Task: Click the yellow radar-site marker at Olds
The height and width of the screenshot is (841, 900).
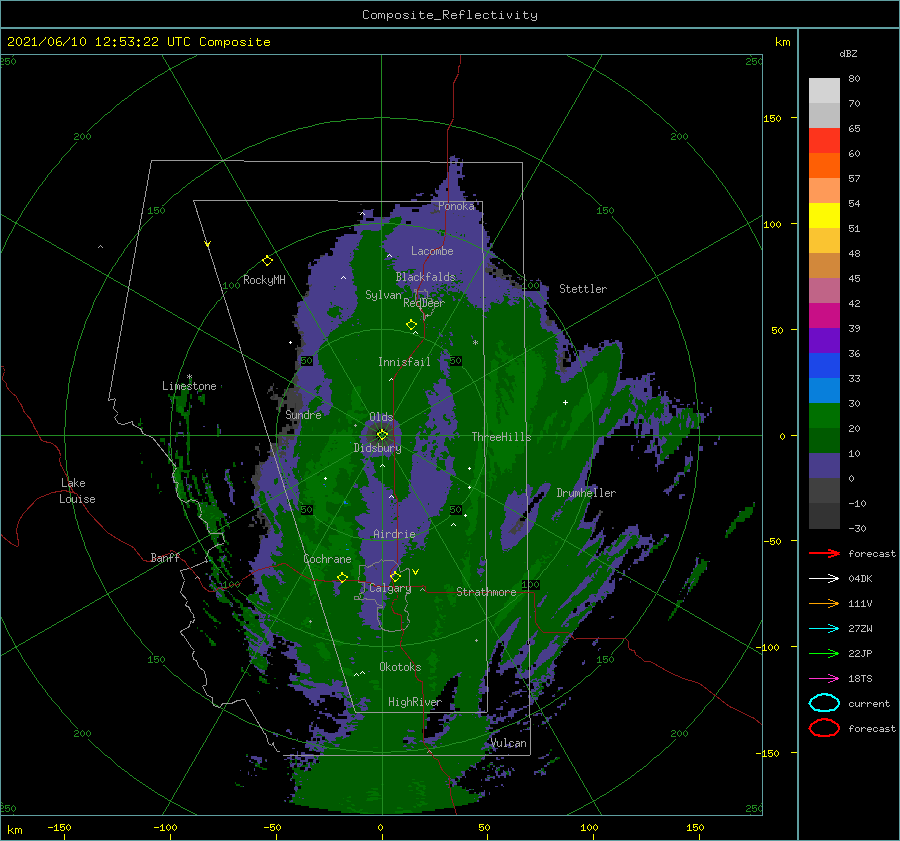Action: point(382,435)
